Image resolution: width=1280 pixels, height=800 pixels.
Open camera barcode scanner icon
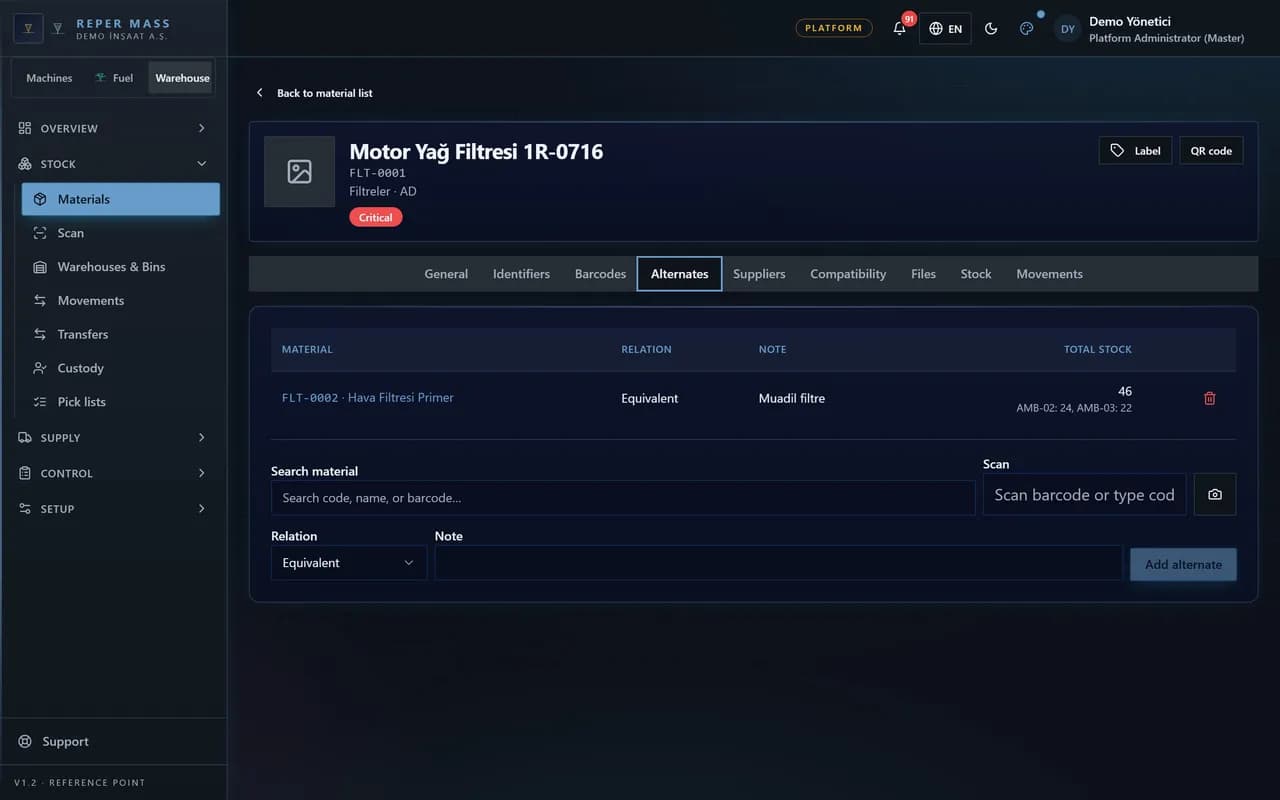click(1215, 495)
